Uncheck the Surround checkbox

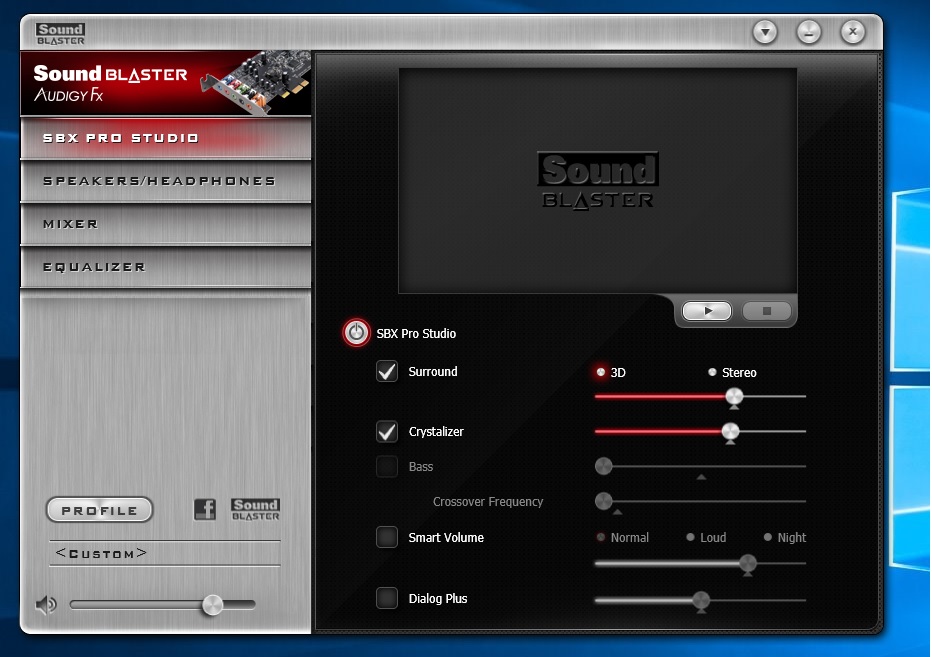point(387,371)
